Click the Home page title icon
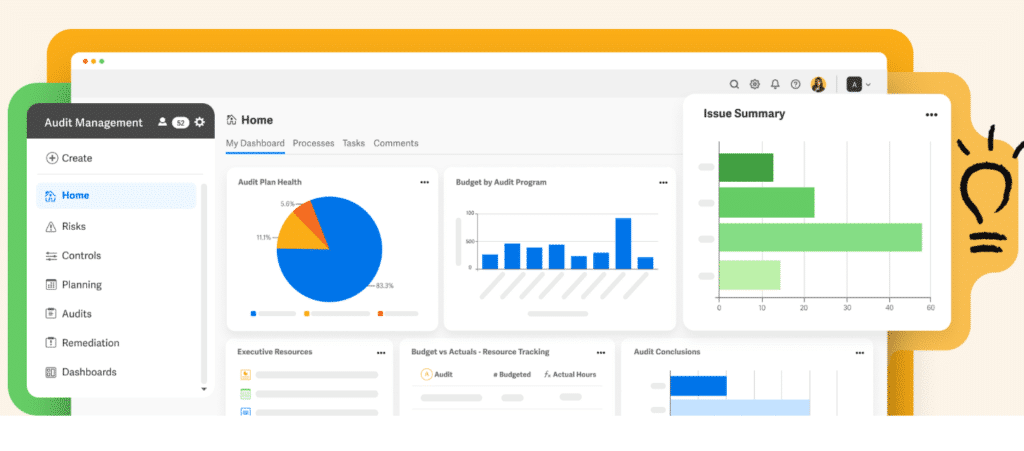 click(231, 120)
